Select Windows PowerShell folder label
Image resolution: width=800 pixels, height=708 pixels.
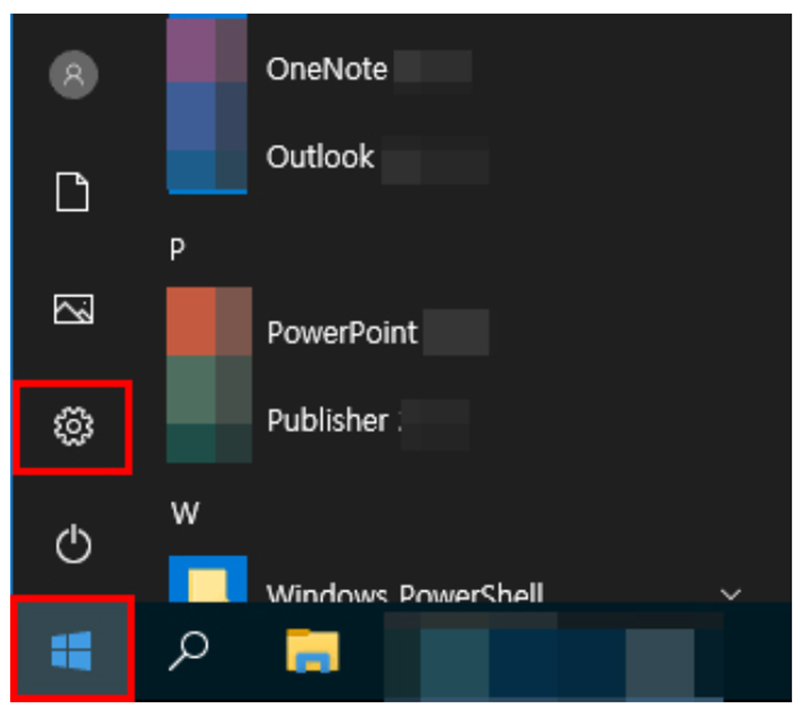(405, 593)
